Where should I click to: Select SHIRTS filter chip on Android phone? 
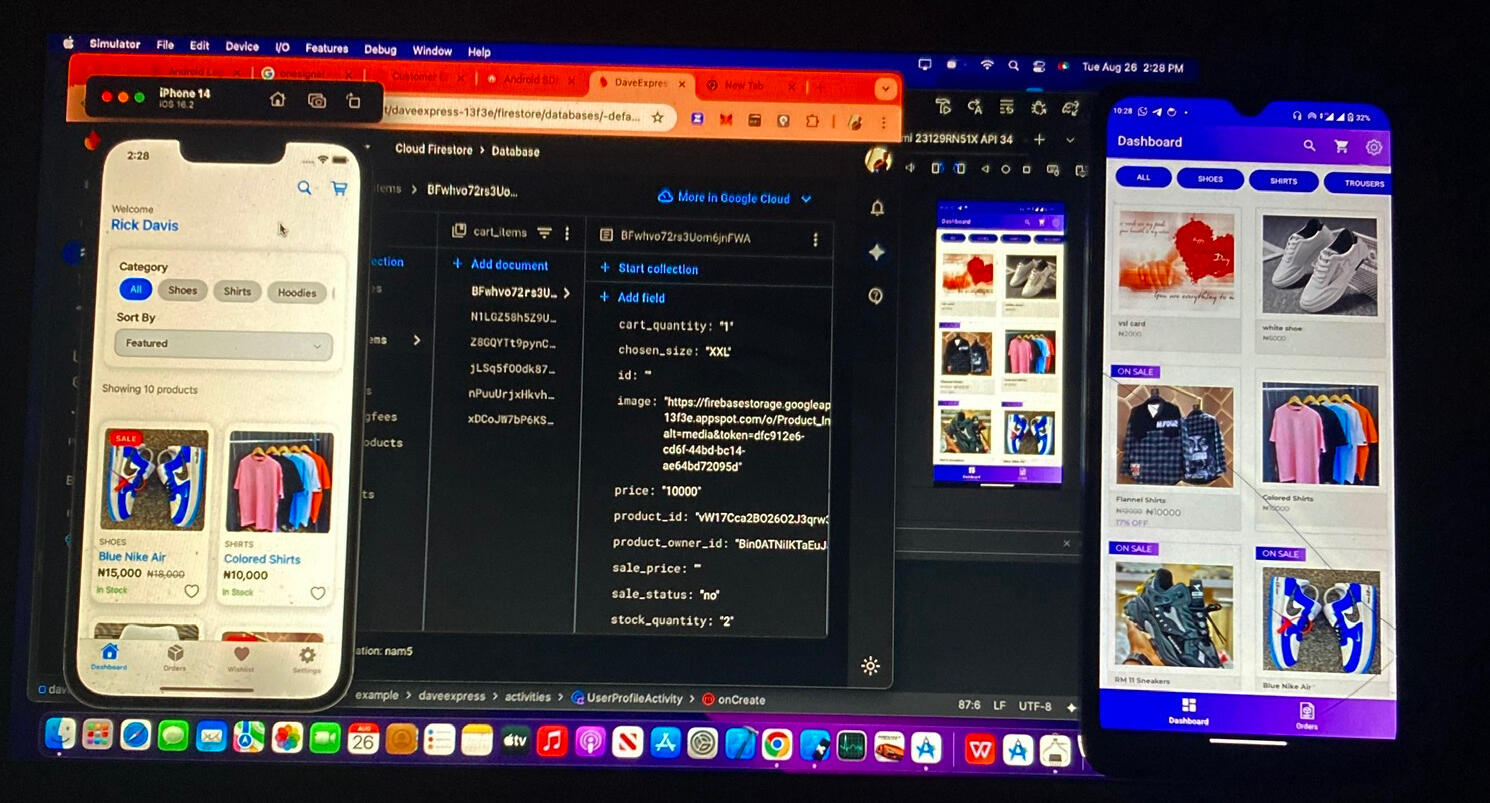pyautogui.click(x=1284, y=181)
